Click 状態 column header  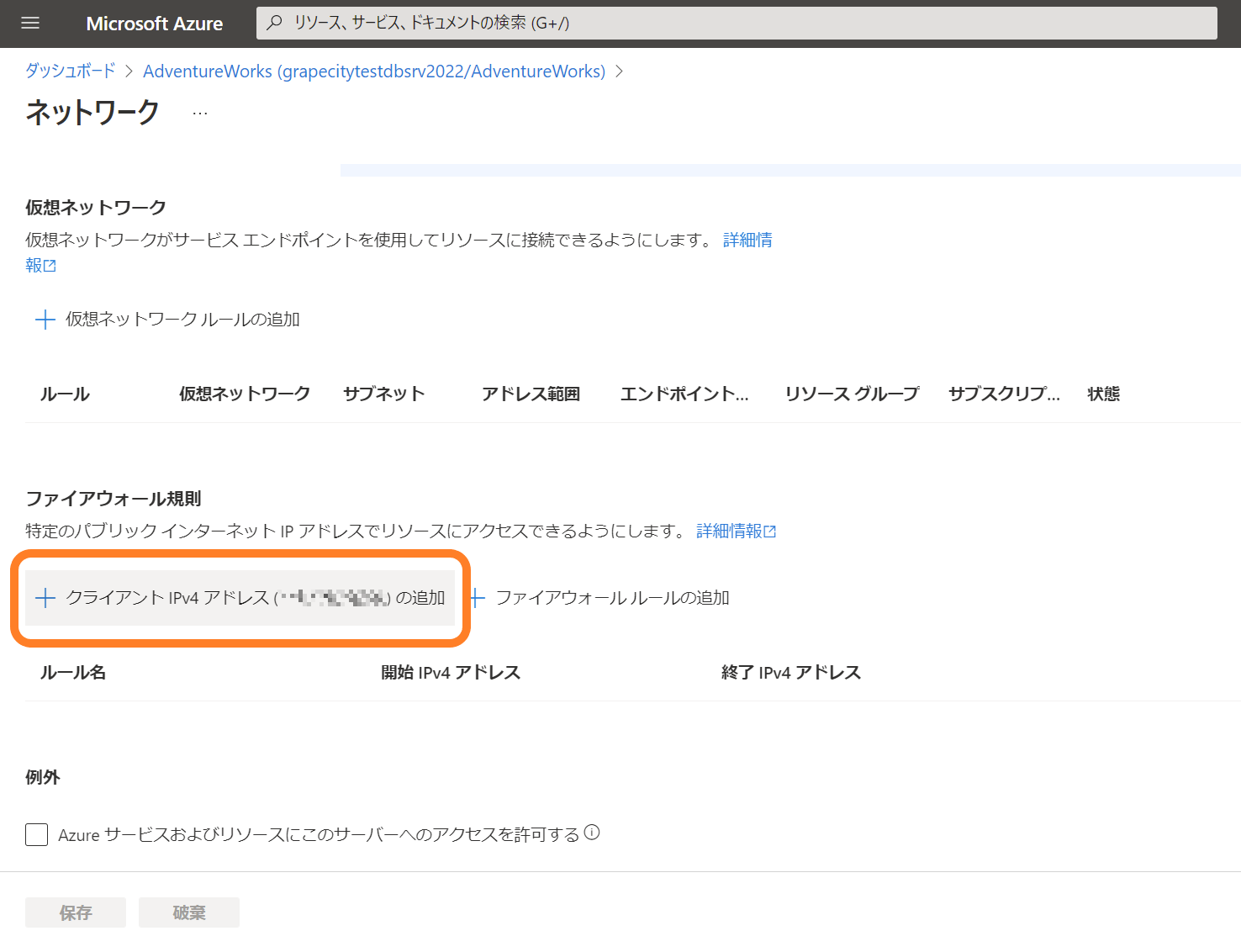tap(1104, 394)
